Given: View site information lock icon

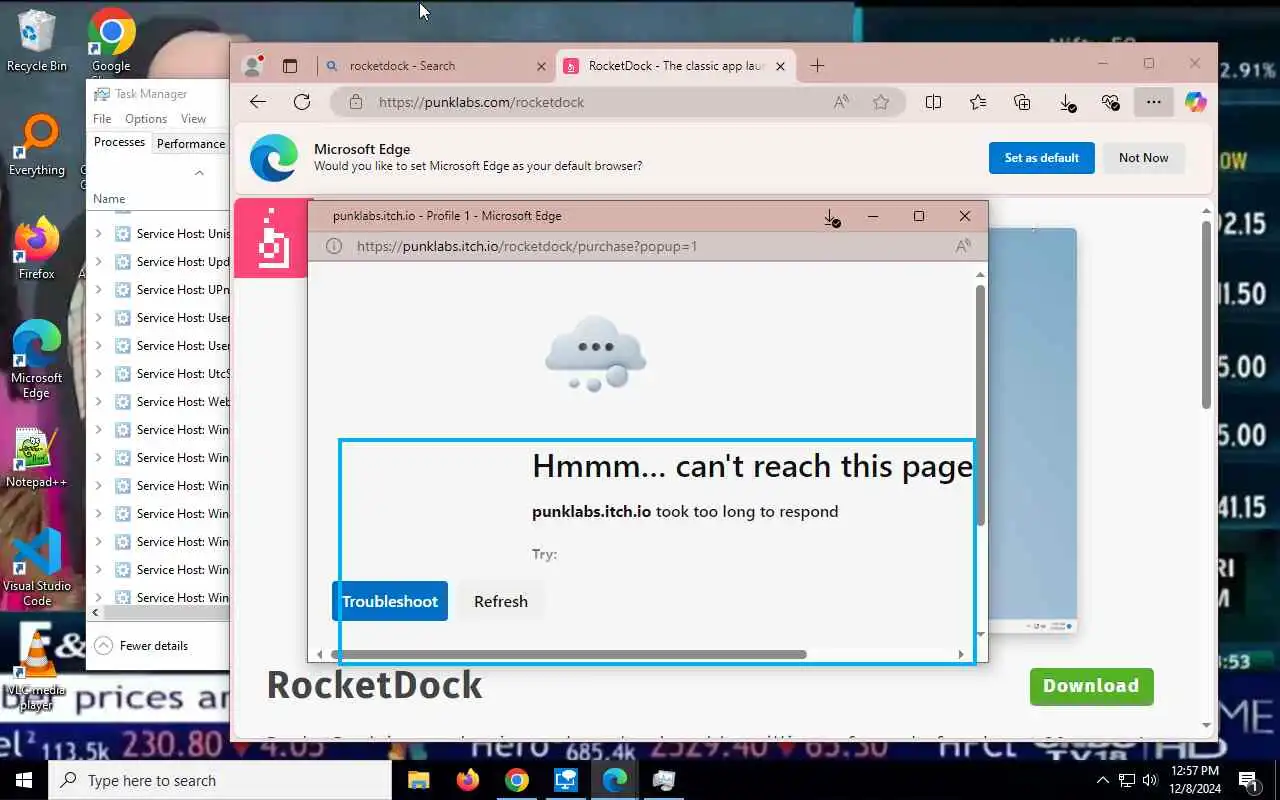Looking at the screenshot, I should [354, 102].
